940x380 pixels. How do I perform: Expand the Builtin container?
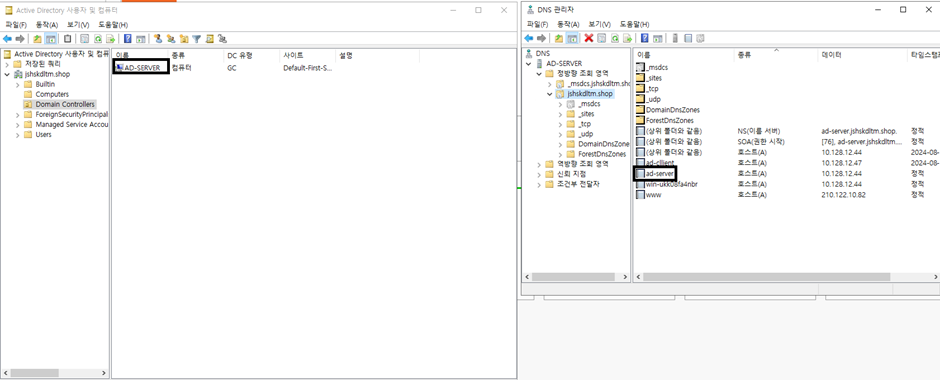17,85
